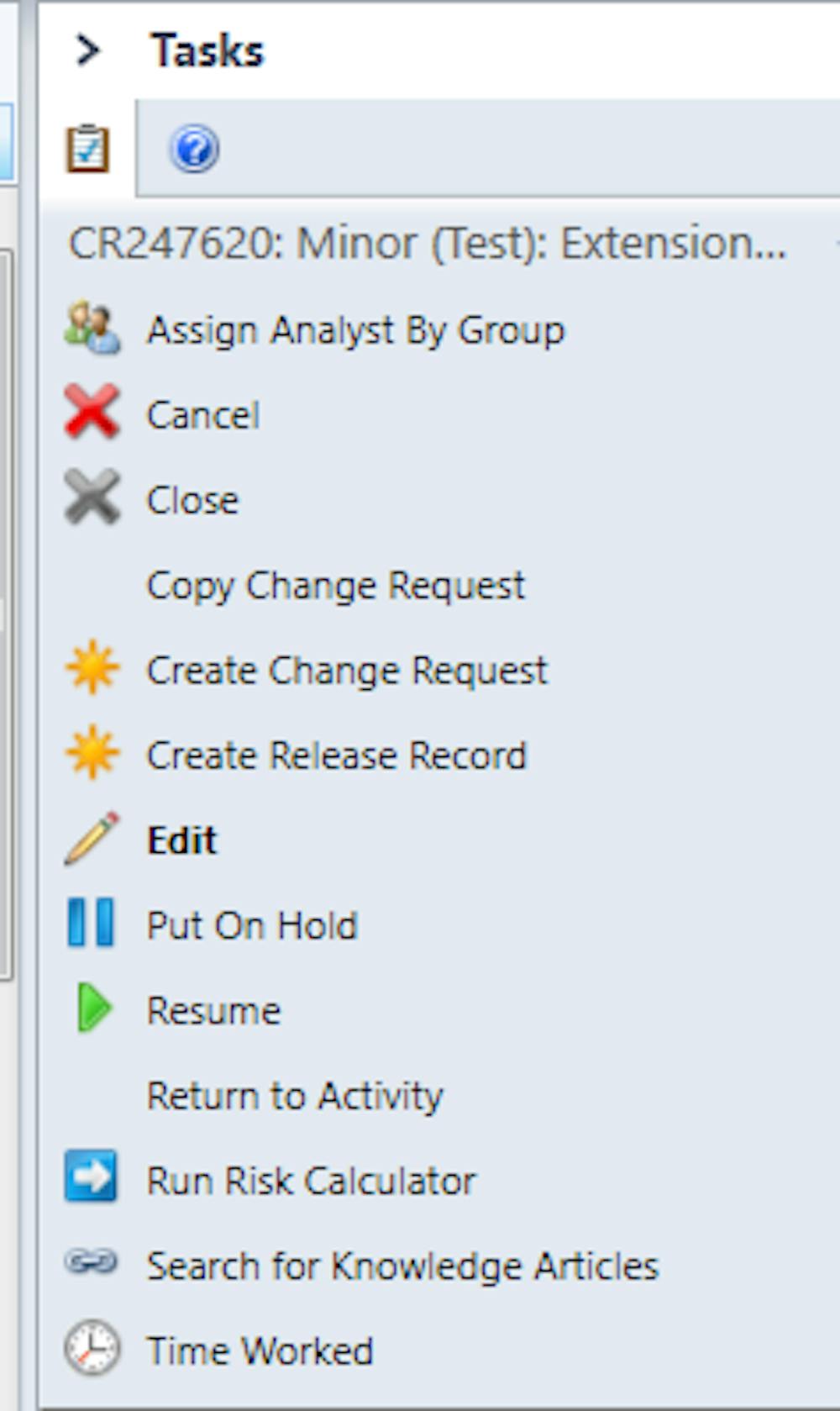Click the Time Worked label
This screenshot has height=1411, width=840.
(260, 1350)
